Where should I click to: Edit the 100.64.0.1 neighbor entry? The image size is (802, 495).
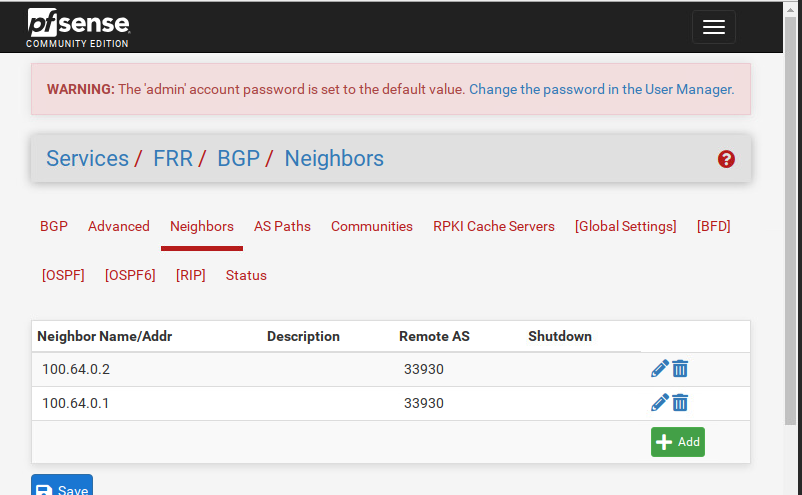pos(660,403)
